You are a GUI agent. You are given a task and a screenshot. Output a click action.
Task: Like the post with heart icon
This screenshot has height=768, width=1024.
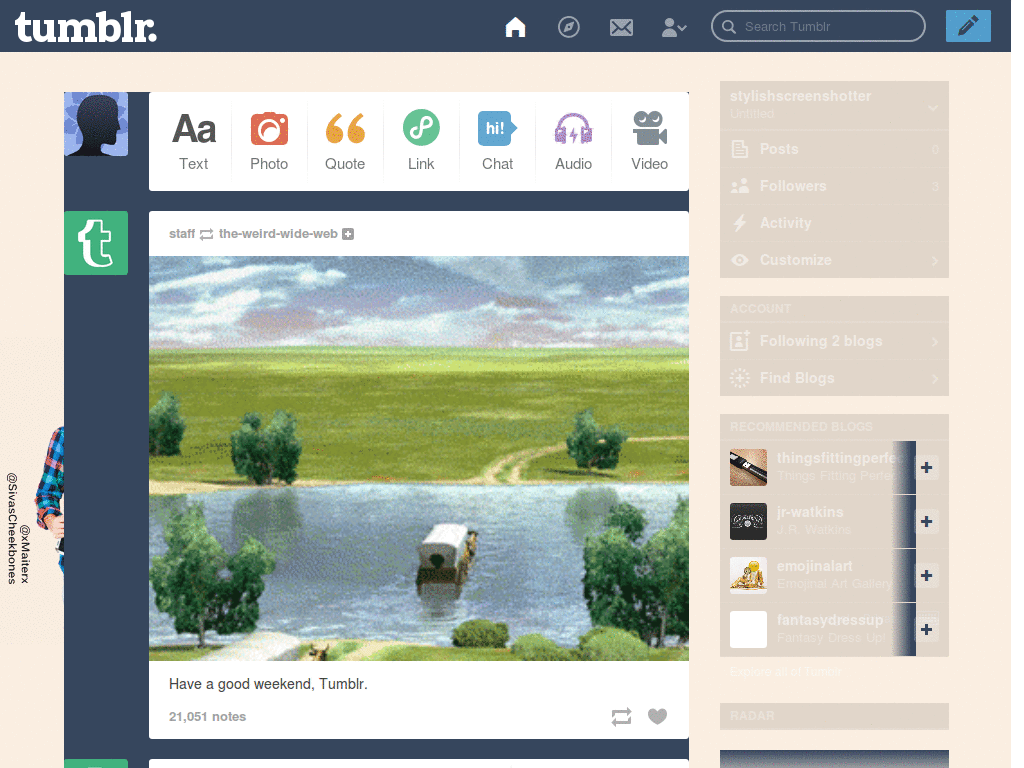657,716
